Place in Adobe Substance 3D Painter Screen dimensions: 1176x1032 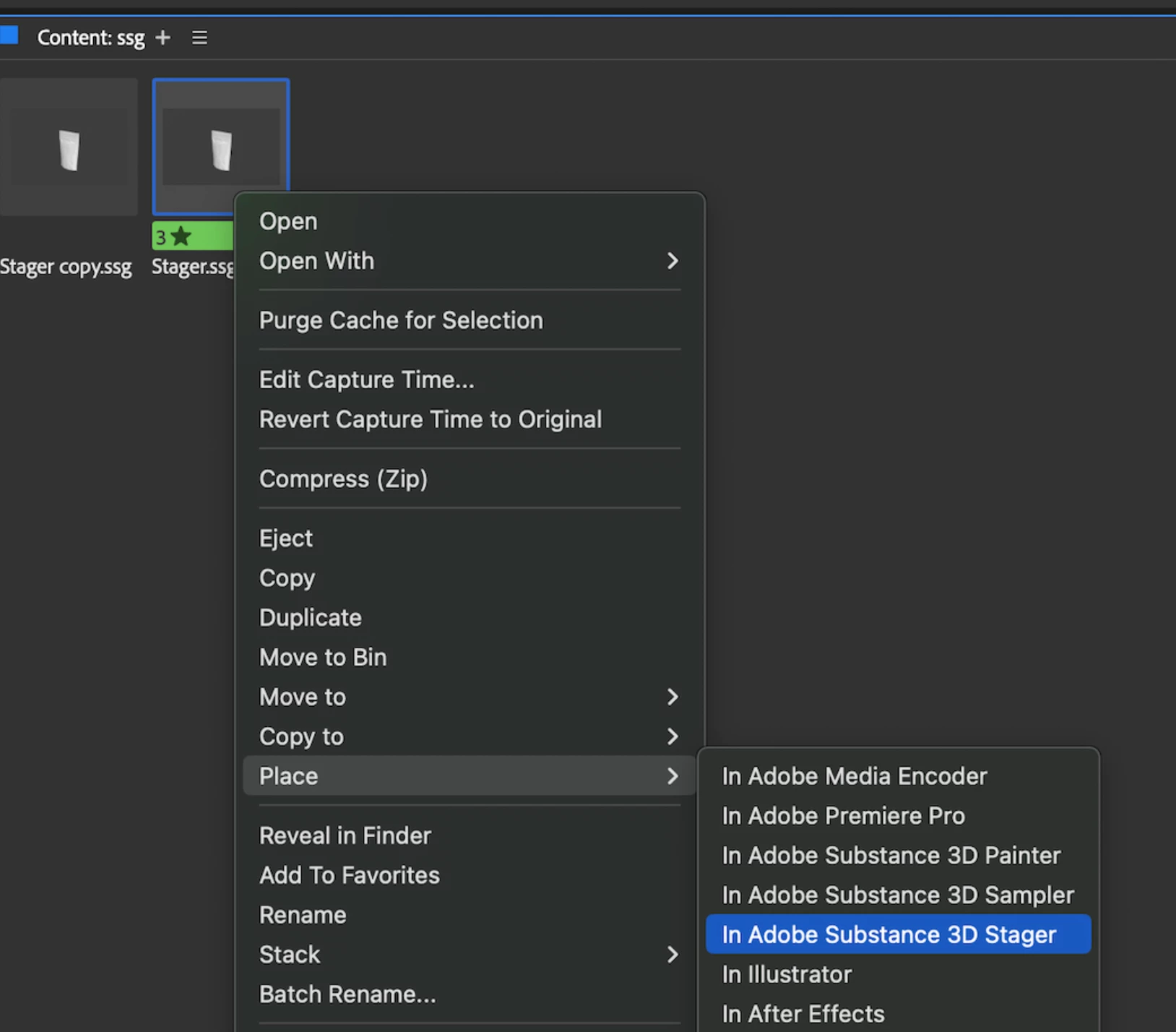pos(898,856)
